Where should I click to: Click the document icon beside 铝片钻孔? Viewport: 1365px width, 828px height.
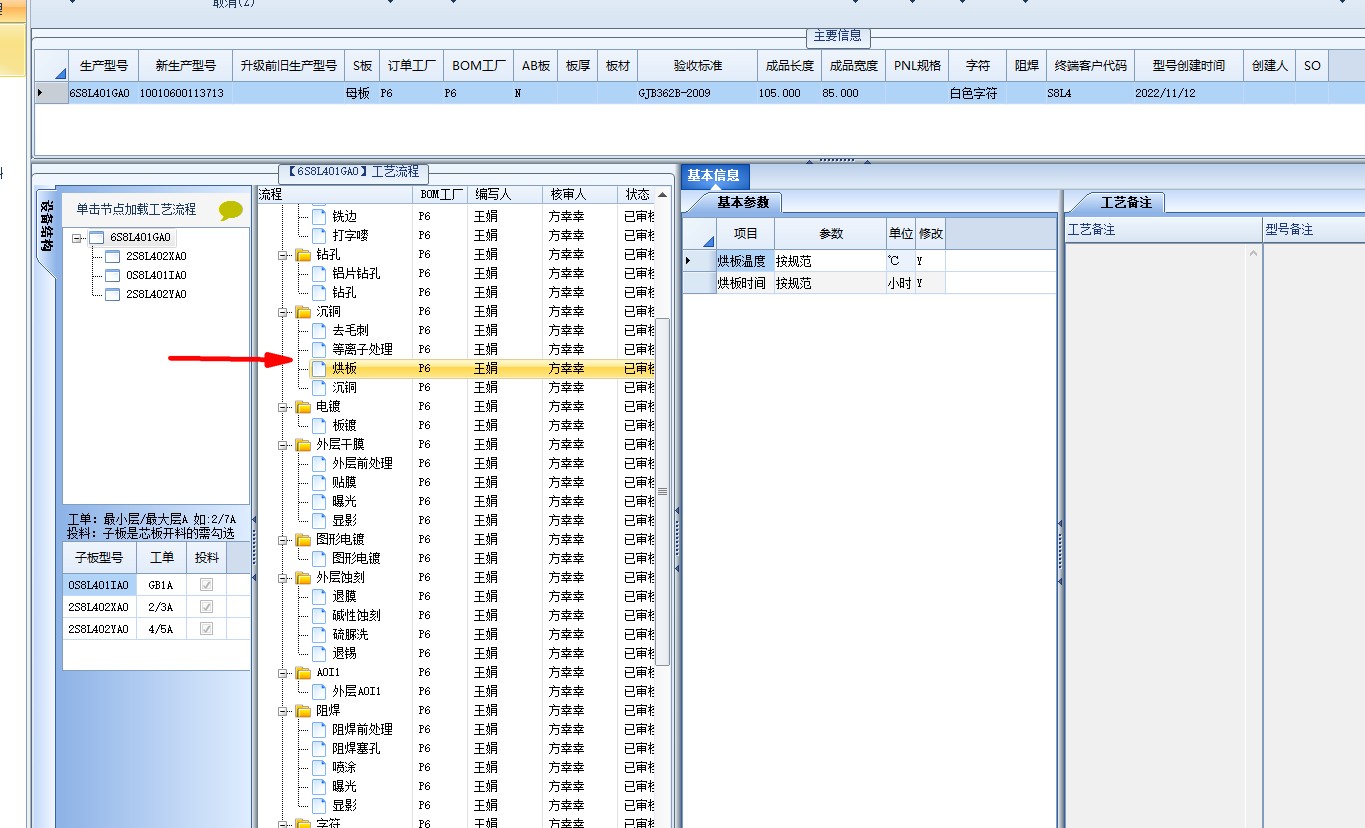click(x=319, y=273)
